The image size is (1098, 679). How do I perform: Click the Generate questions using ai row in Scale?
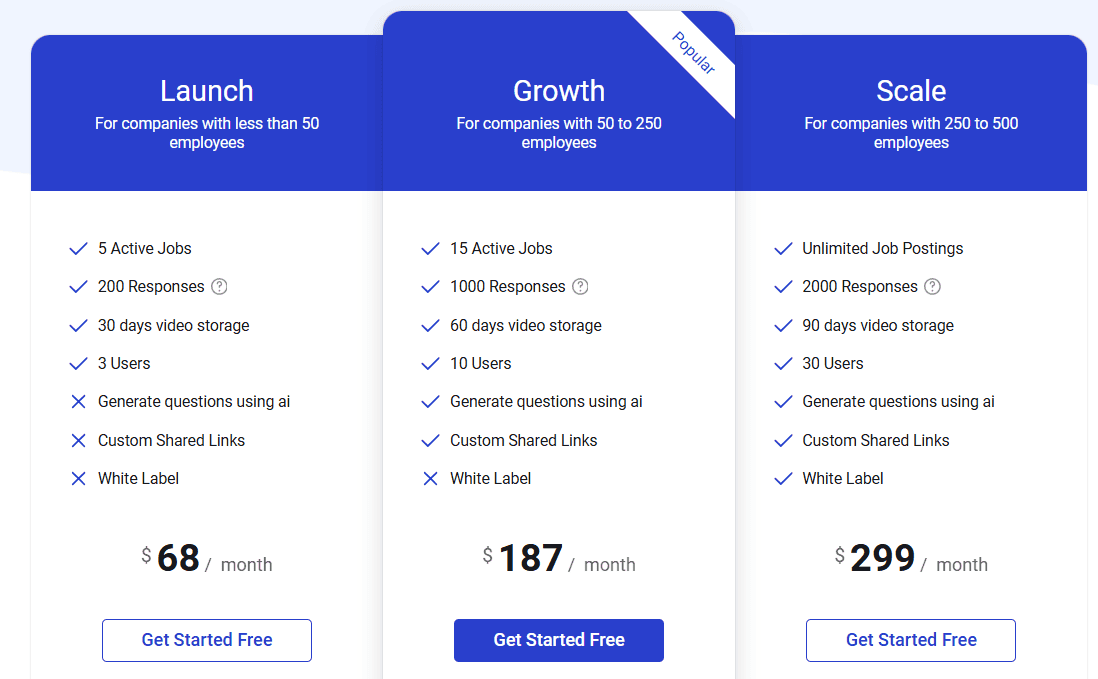(897, 401)
